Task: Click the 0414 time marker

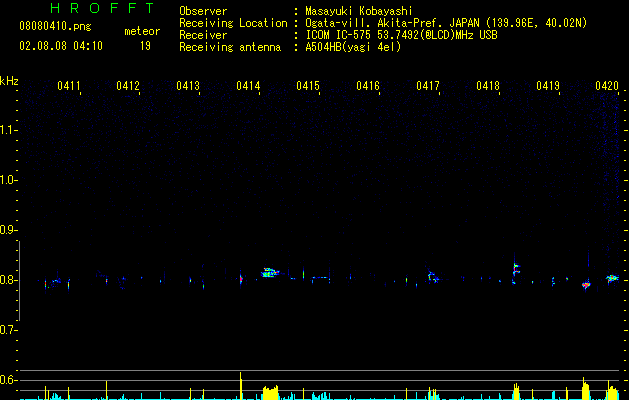Action: [248, 86]
